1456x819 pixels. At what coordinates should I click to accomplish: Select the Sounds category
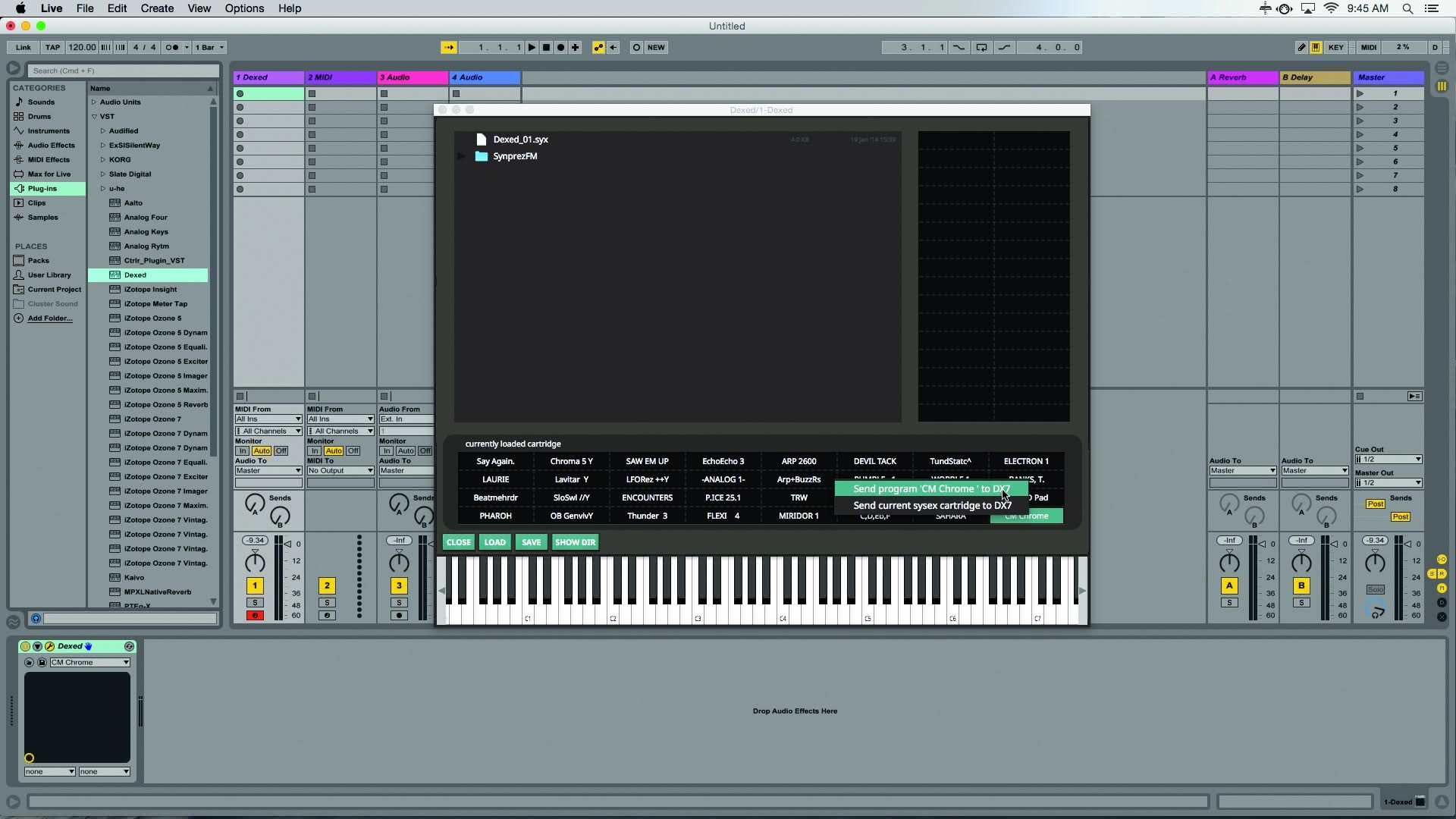pyautogui.click(x=41, y=102)
